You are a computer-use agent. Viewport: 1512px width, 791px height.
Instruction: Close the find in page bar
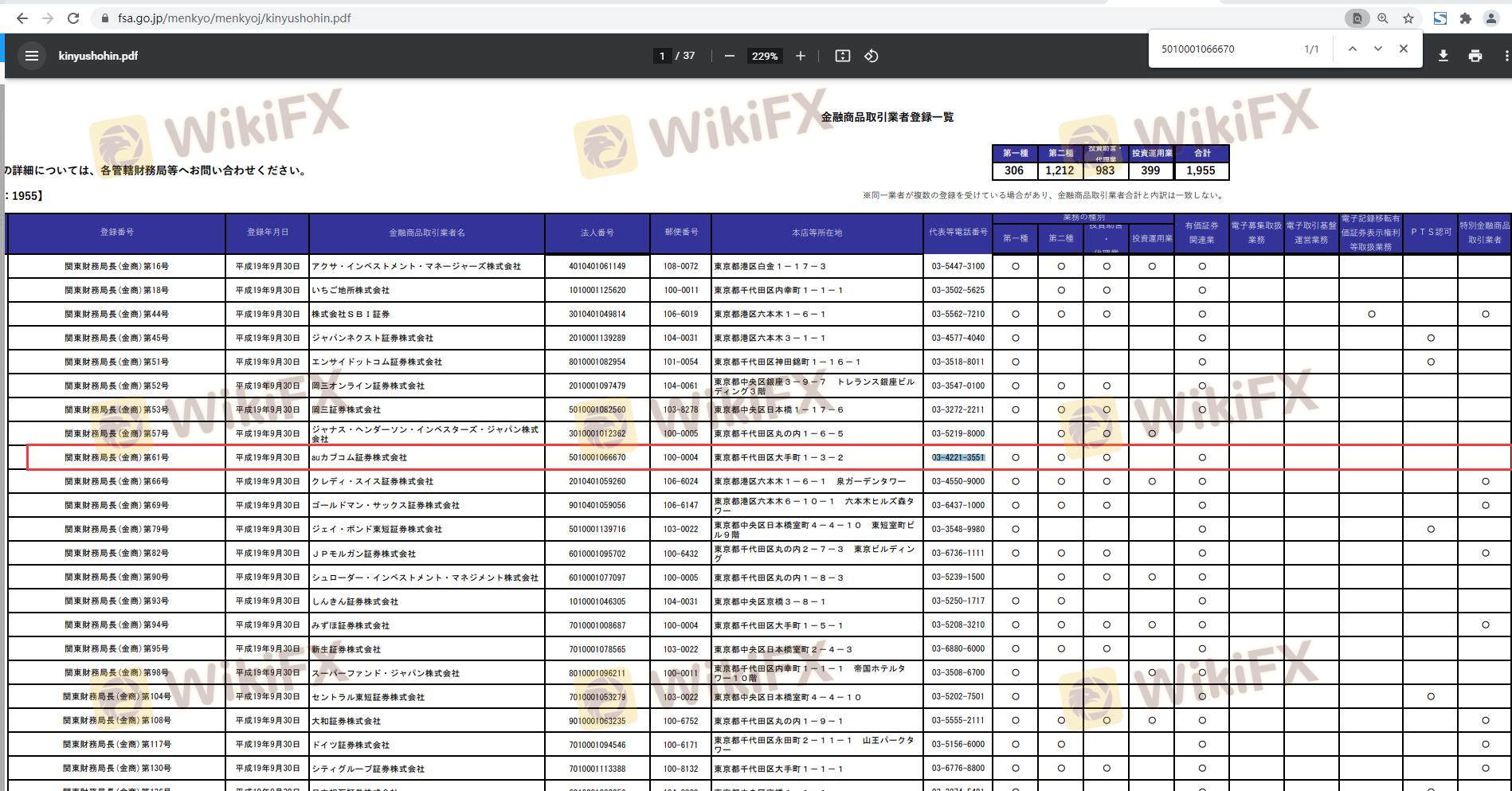(1404, 49)
